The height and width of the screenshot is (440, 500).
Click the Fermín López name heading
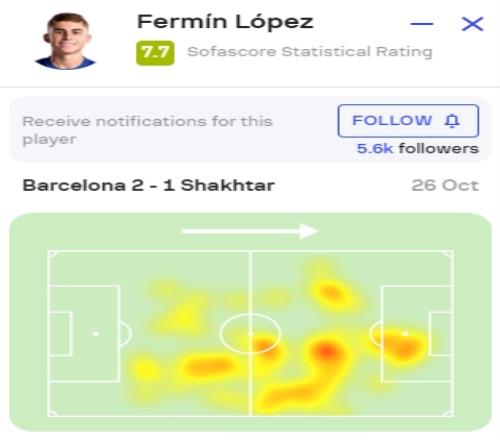[225, 22]
